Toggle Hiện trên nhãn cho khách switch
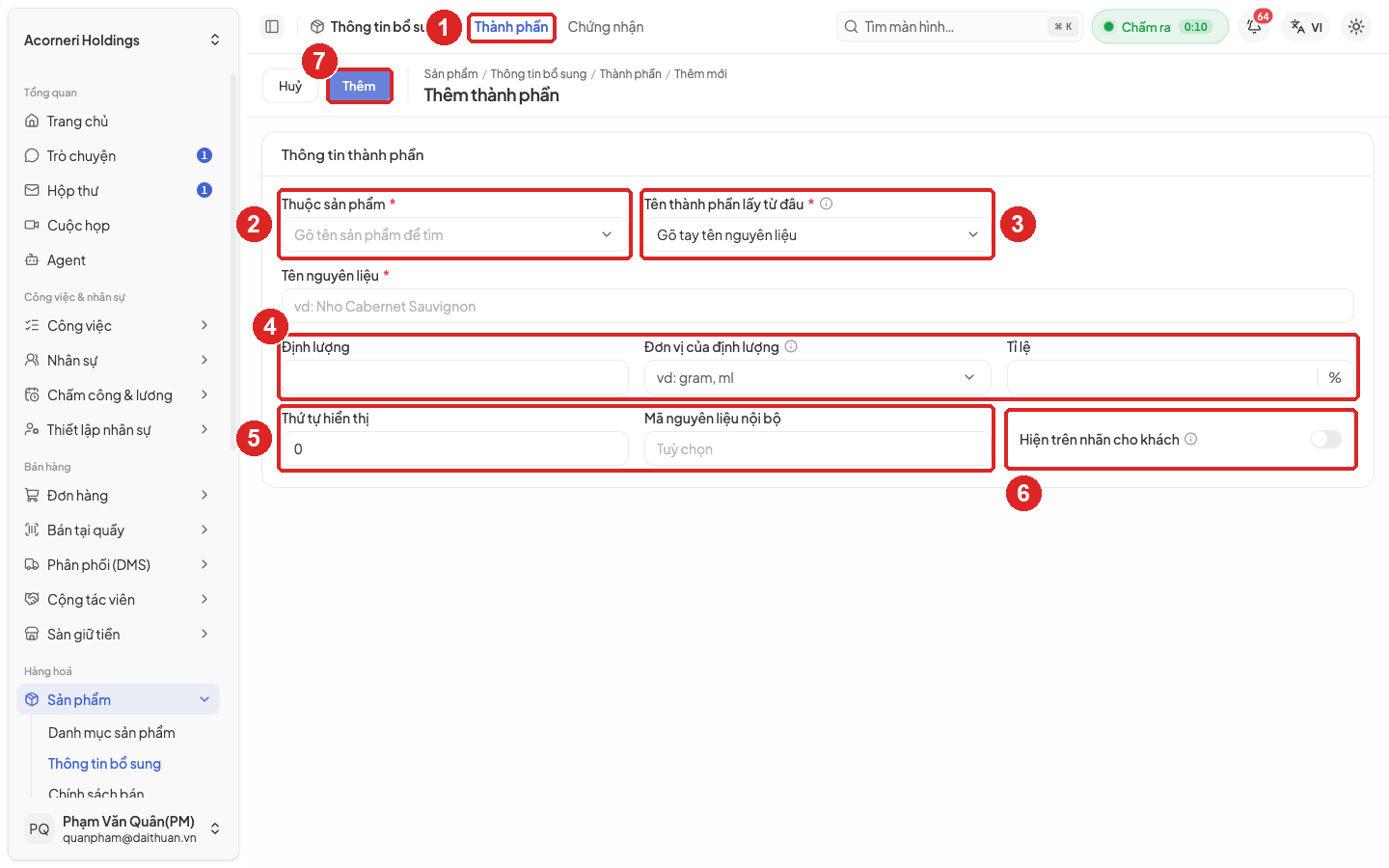The height and width of the screenshot is (868, 1389). pyautogui.click(x=1325, y=439)
